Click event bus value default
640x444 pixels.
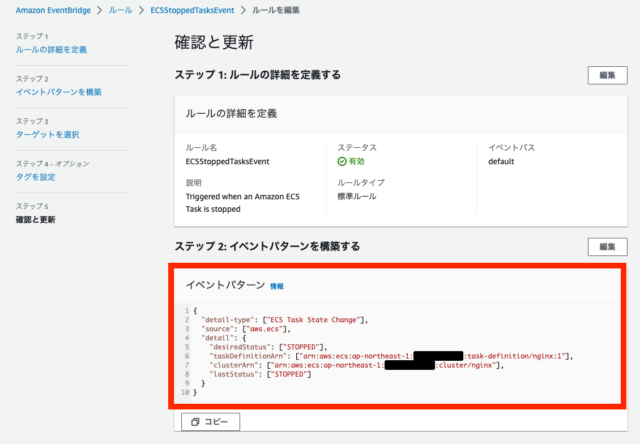501,162
